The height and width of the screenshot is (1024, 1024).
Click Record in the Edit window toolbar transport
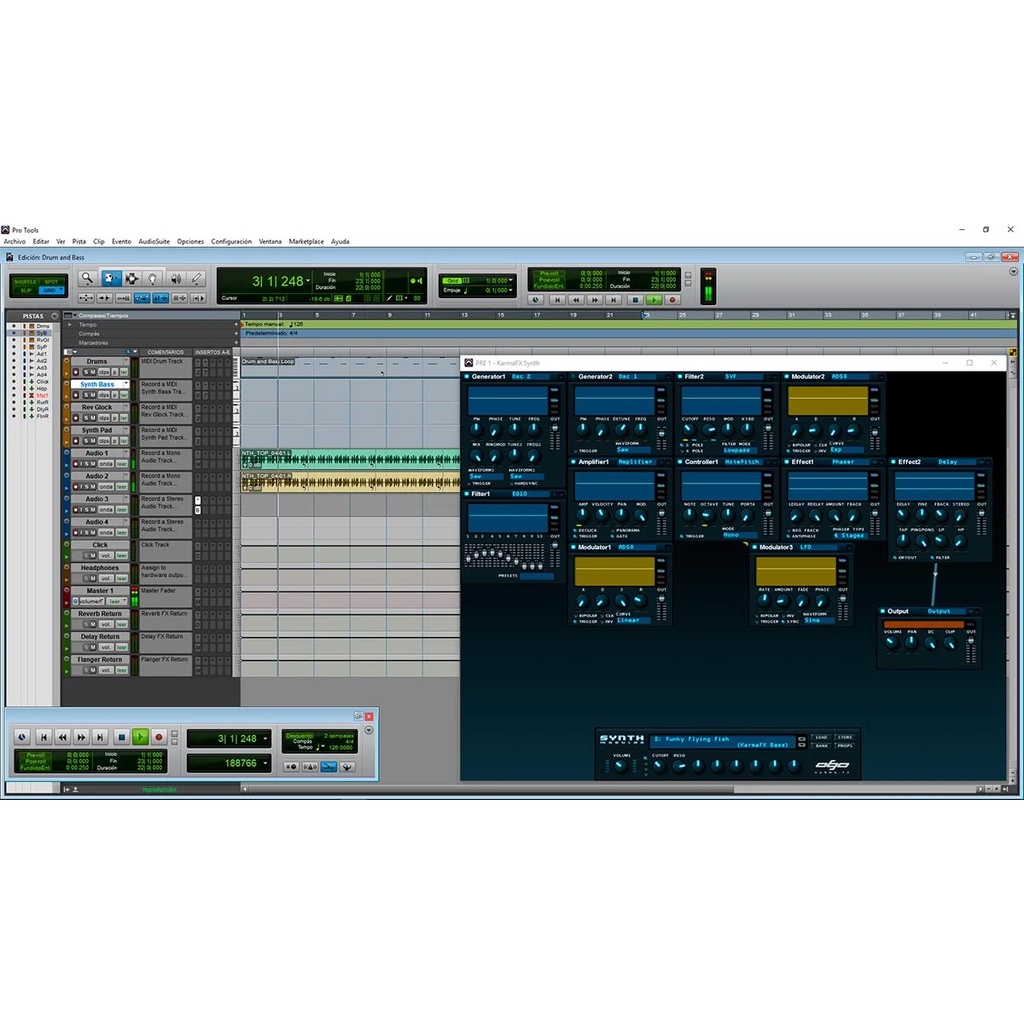click(x=672, y=300)
